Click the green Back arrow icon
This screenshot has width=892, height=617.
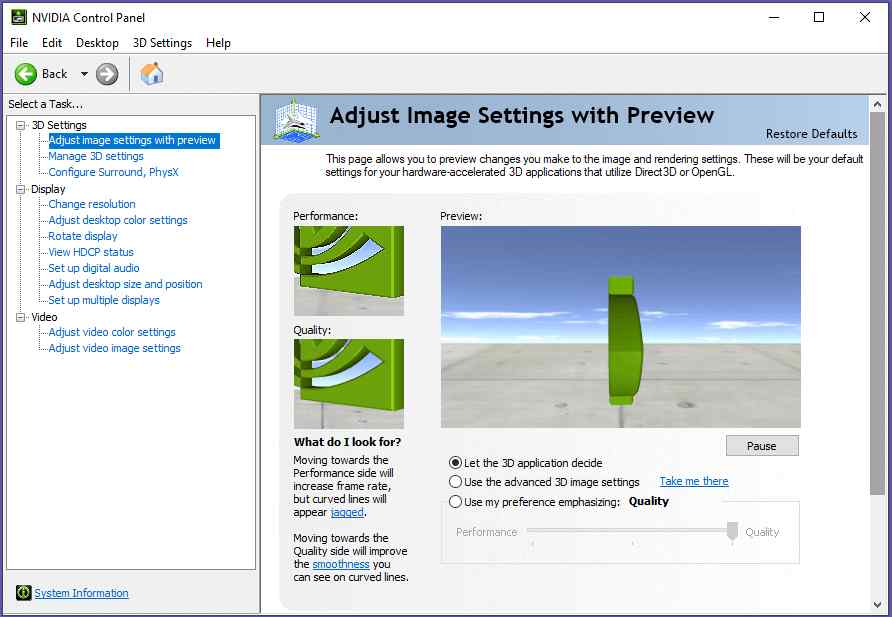point(26,74)
